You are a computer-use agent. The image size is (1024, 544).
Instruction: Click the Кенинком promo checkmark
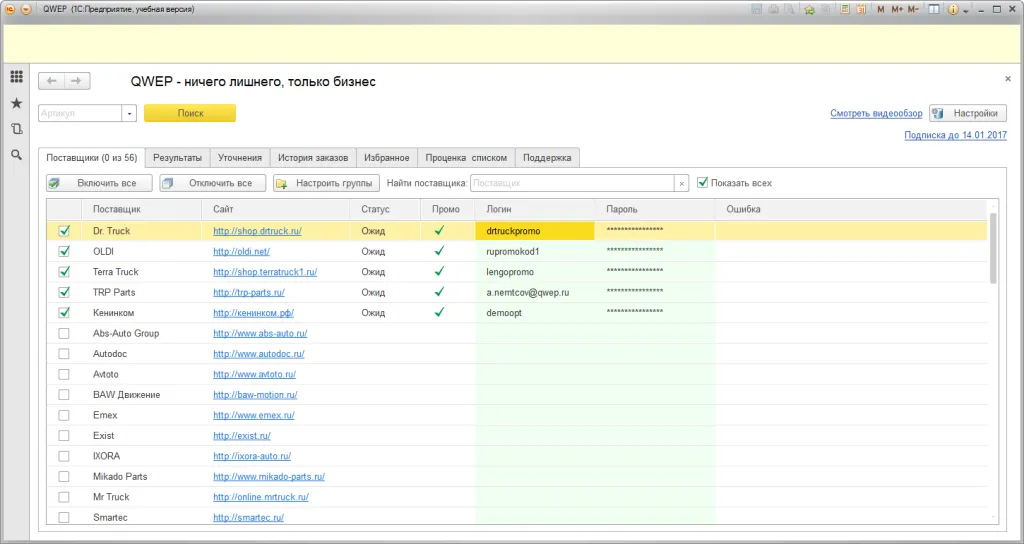pyautogui.click(x=440, y=312)
